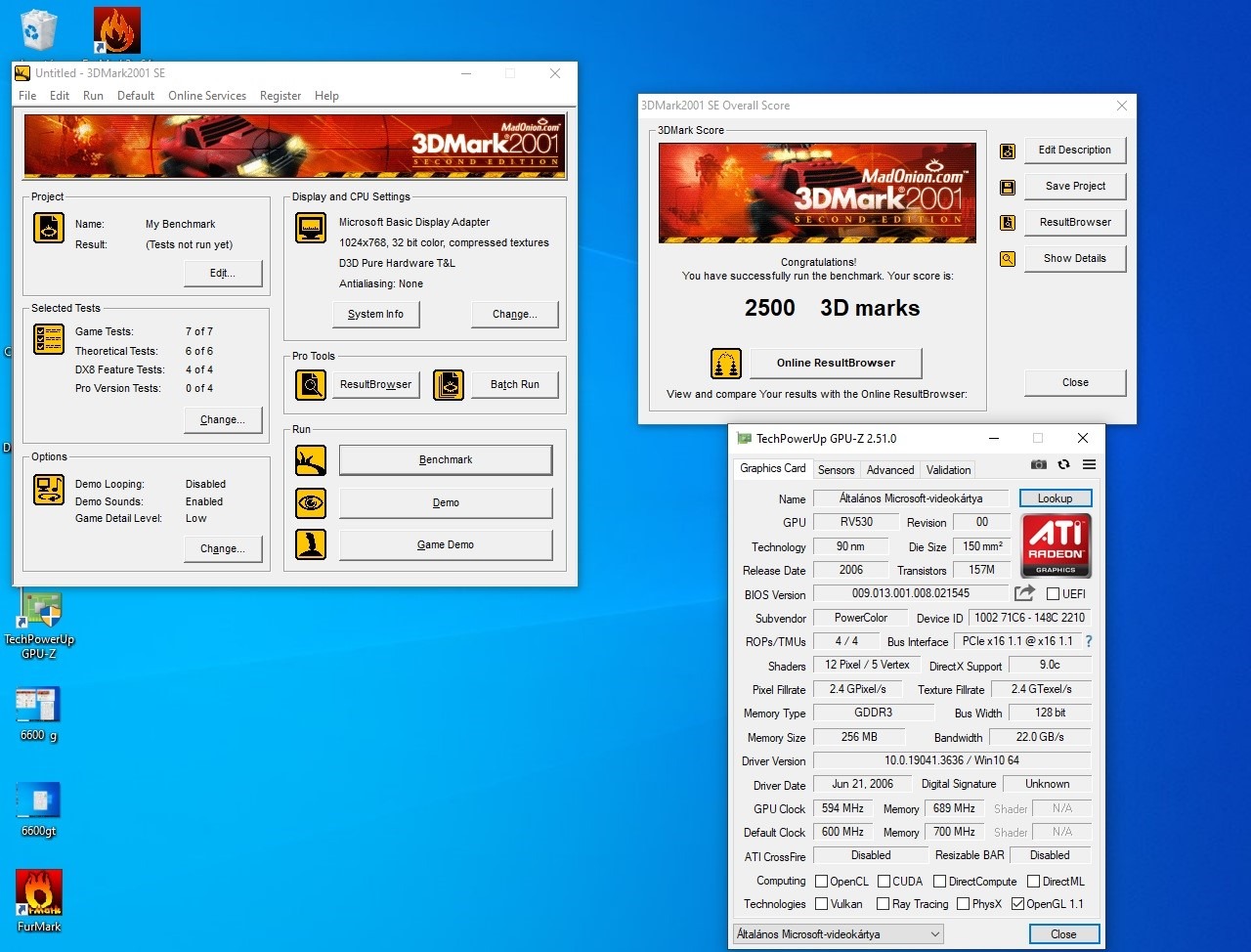Open the Help menu in 3DMark2001
1251x952 pixels.
click(326, 96)
